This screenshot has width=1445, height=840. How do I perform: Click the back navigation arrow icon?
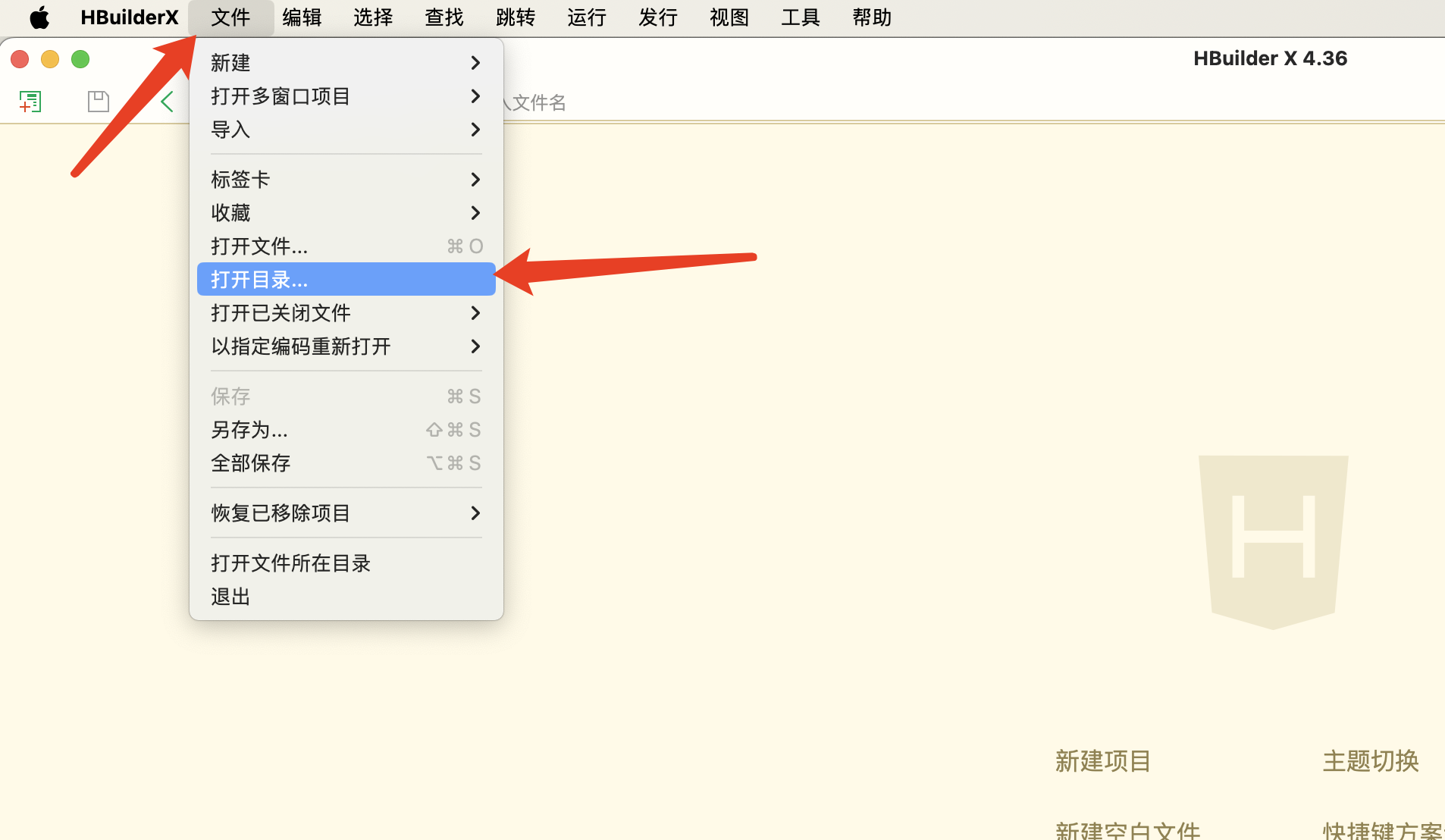[x=168, y=101]
